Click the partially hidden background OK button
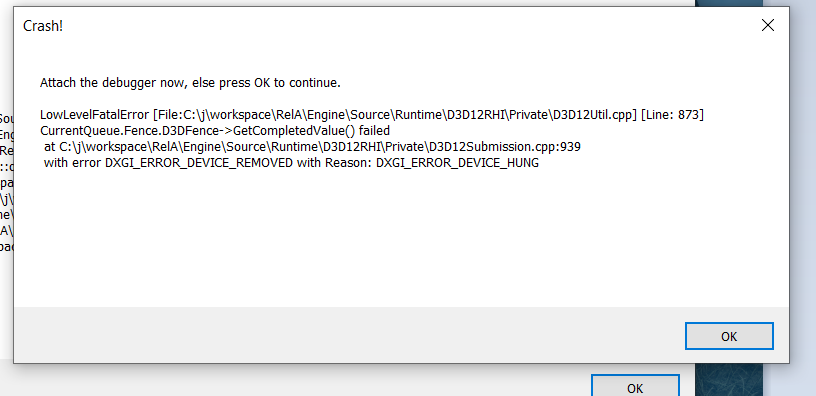Screen dimensions: 816x396 tap(635, 386)
